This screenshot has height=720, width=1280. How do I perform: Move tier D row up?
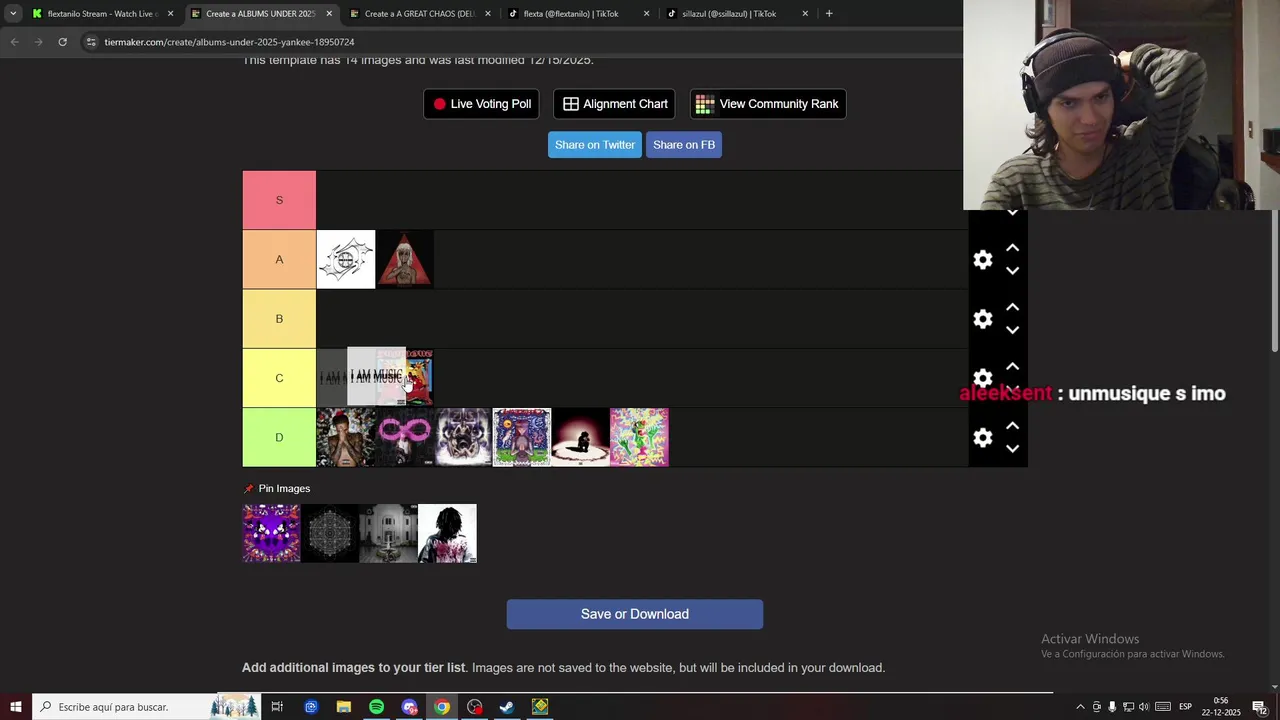(x=1012, y=425)
